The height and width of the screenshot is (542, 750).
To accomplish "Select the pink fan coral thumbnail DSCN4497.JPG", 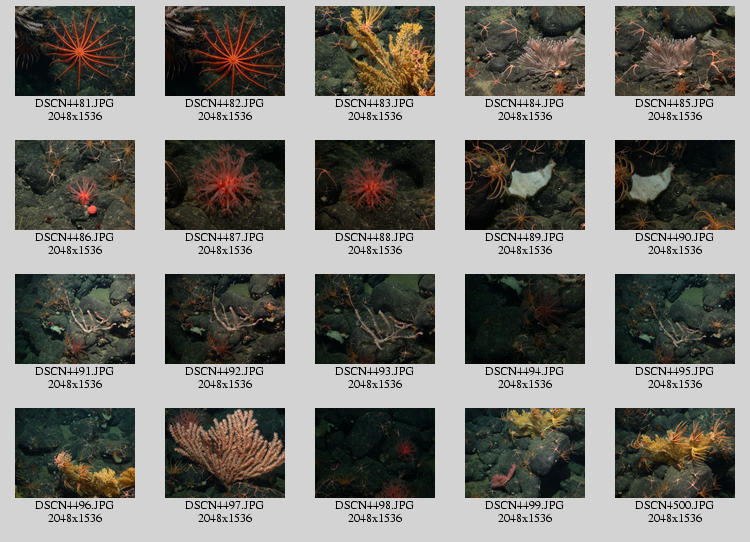I will point(225,453).
